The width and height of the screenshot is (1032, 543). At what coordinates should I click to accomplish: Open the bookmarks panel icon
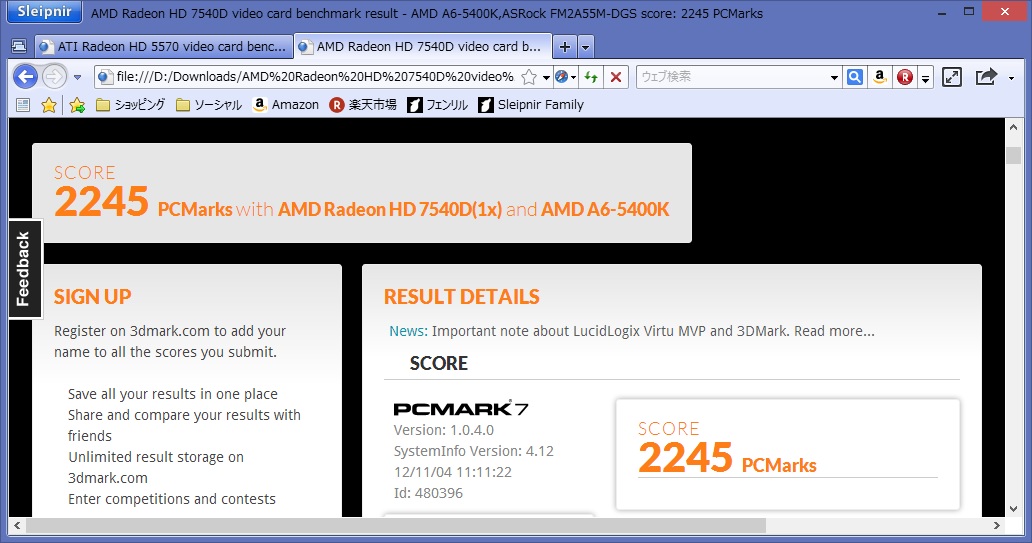tap(23, 105)
